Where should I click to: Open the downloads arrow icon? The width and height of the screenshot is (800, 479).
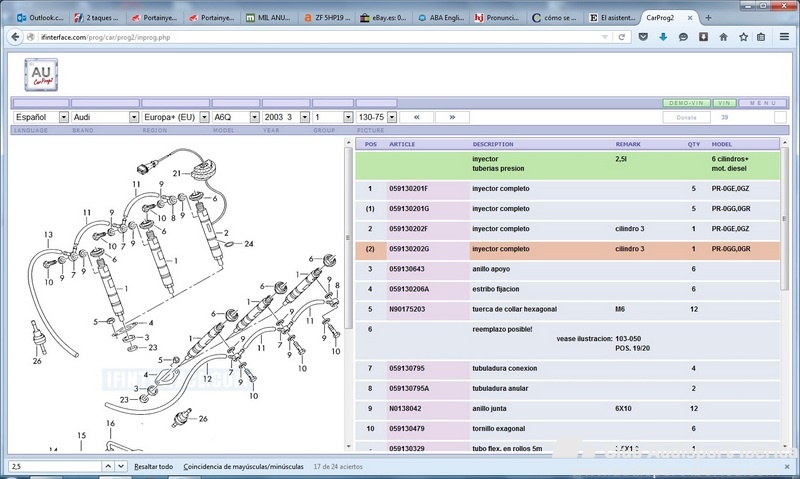point(663,37)
